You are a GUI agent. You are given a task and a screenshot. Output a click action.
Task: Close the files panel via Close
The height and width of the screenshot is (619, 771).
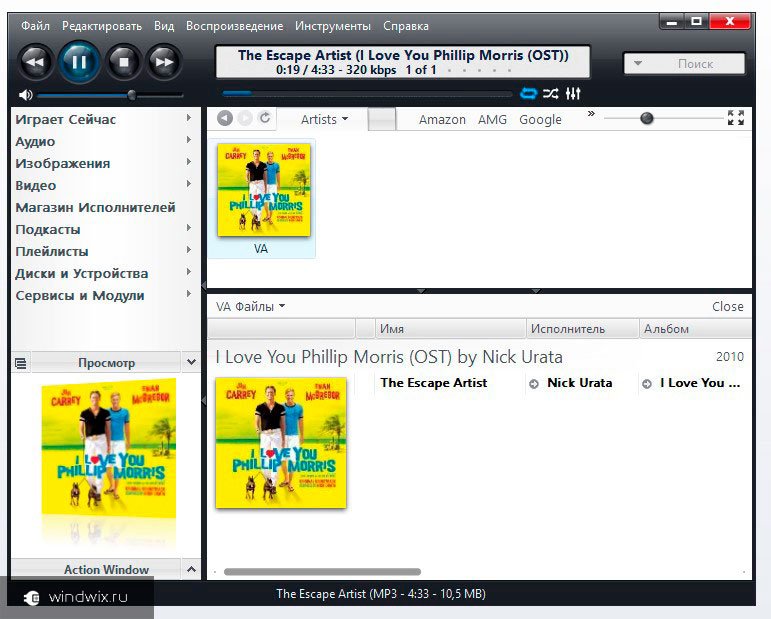727,307
